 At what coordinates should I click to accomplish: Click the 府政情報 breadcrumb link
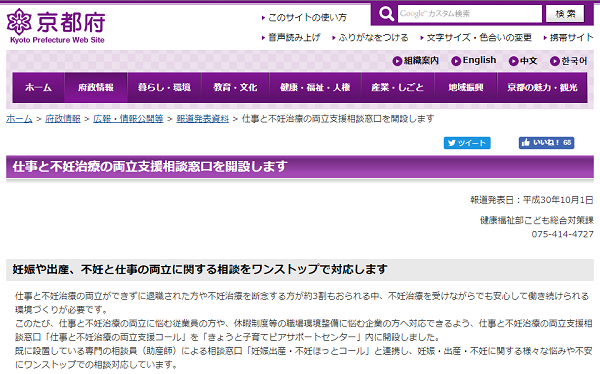(63, 119)
